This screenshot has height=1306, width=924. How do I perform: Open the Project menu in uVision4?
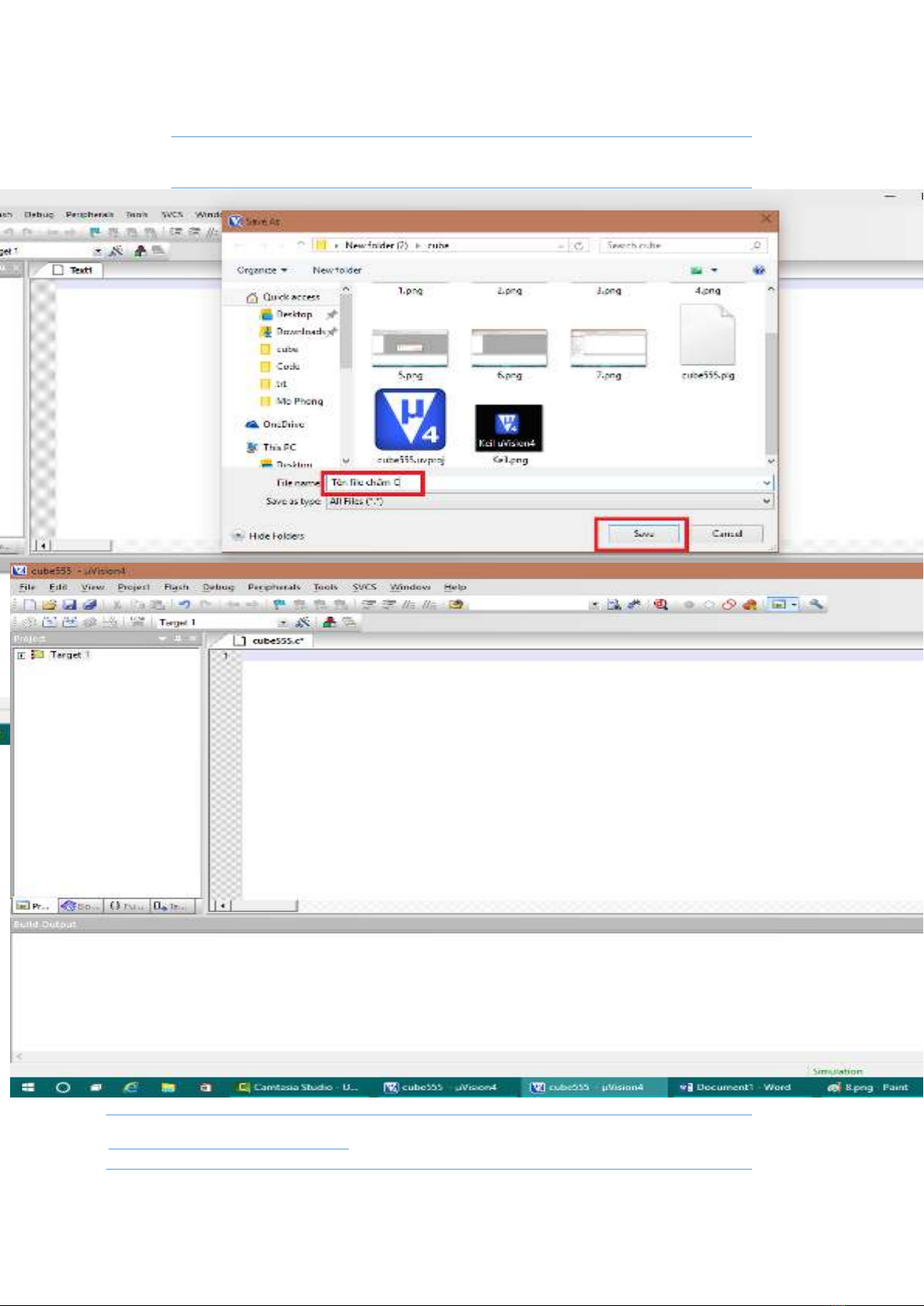pos(133,588)
